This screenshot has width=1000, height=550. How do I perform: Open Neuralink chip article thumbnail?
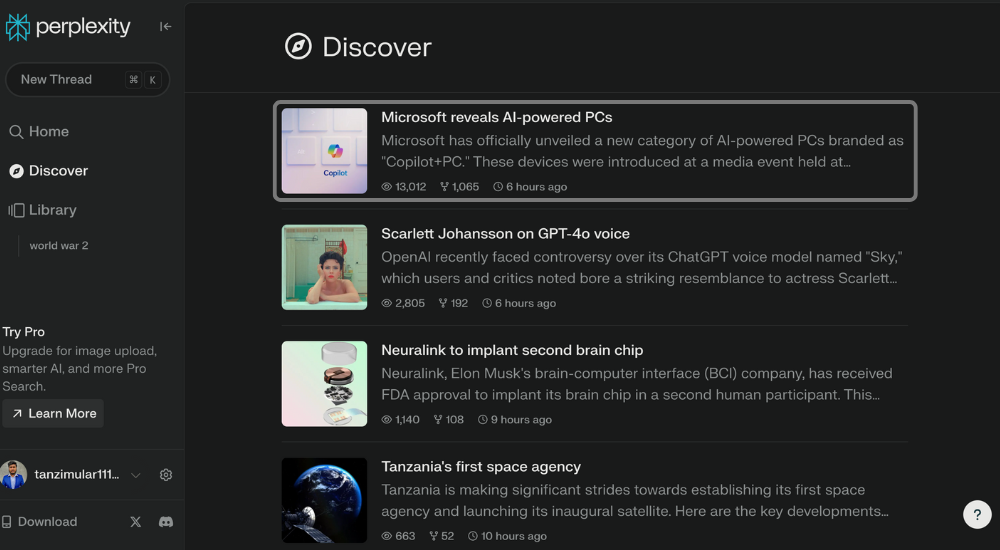(x=325, y=384)
